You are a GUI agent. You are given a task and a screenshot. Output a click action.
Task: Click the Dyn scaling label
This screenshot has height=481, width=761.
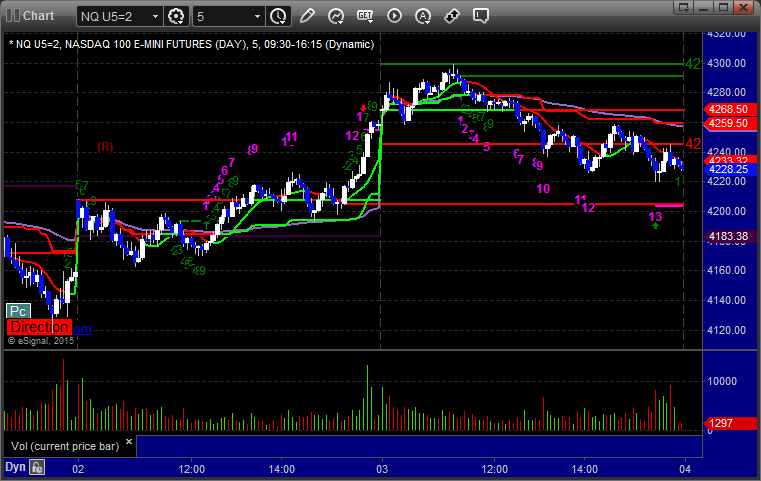pyautogui.click(x=16, y=467)
